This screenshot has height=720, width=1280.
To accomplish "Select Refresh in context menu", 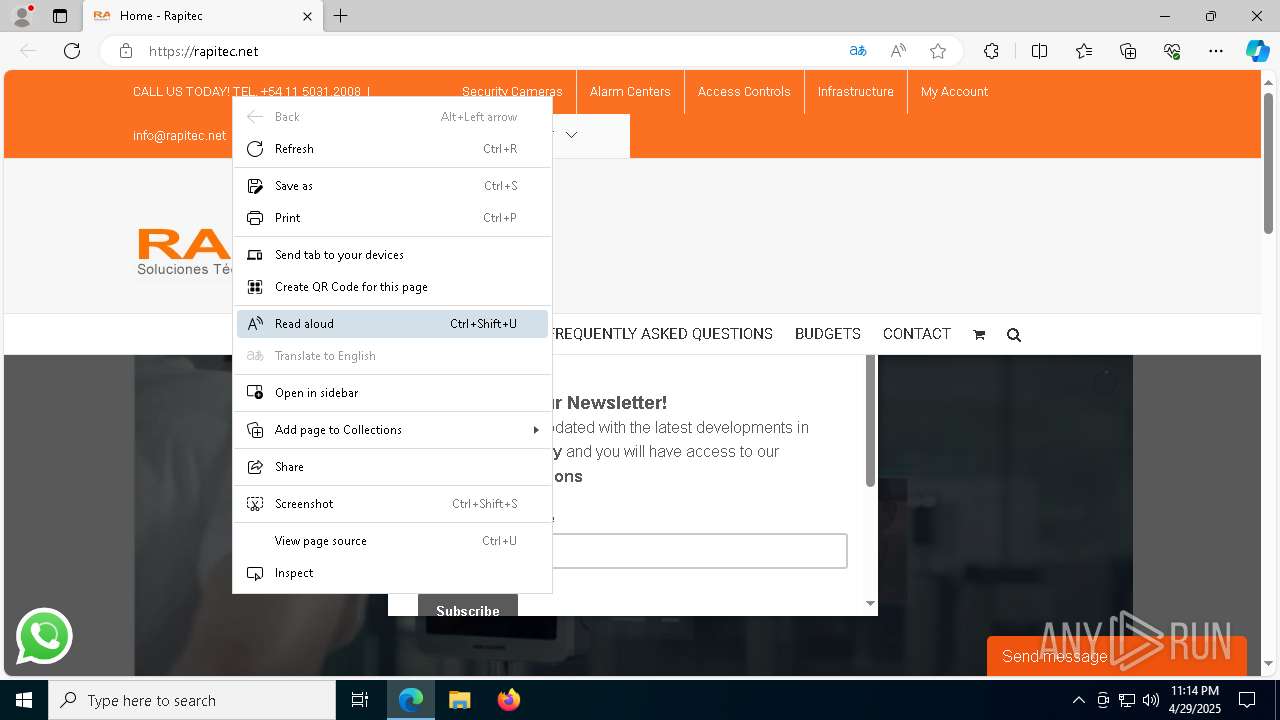I will [x=392, y=149].
